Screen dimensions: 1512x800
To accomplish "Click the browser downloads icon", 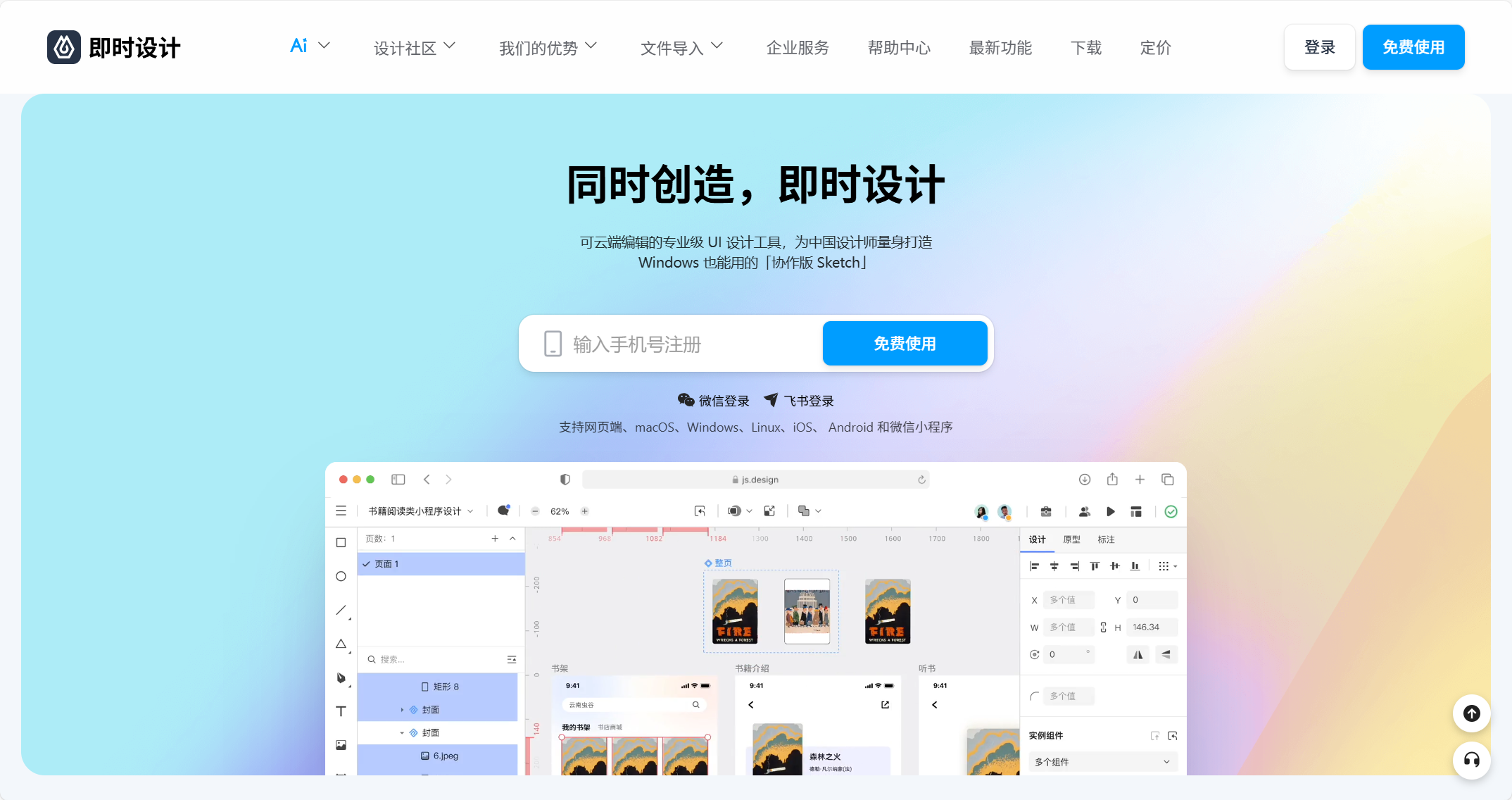I will pyautogui.click(x=1085, y=480).
